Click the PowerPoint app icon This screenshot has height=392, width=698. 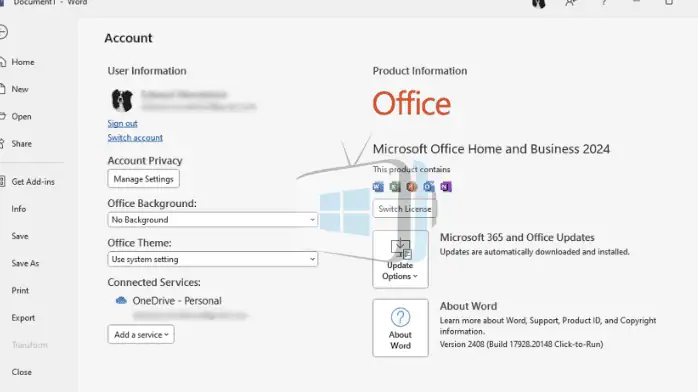[412, 186]
